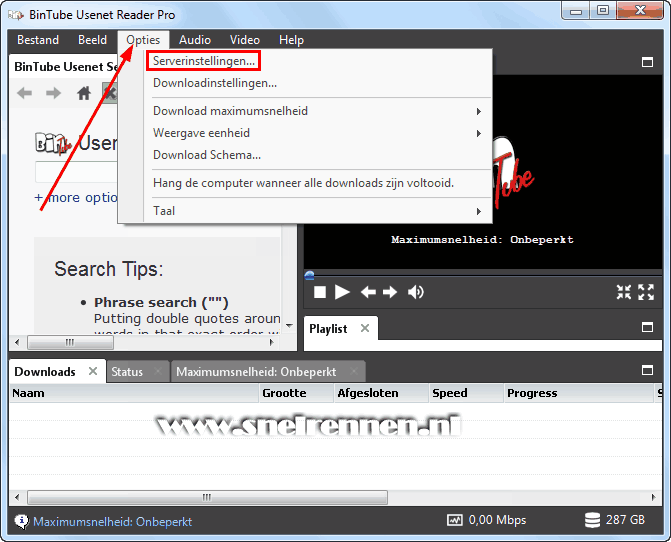Close the Downloads tab
This screenshot has width=671, height=542.
tap(93, 371)
